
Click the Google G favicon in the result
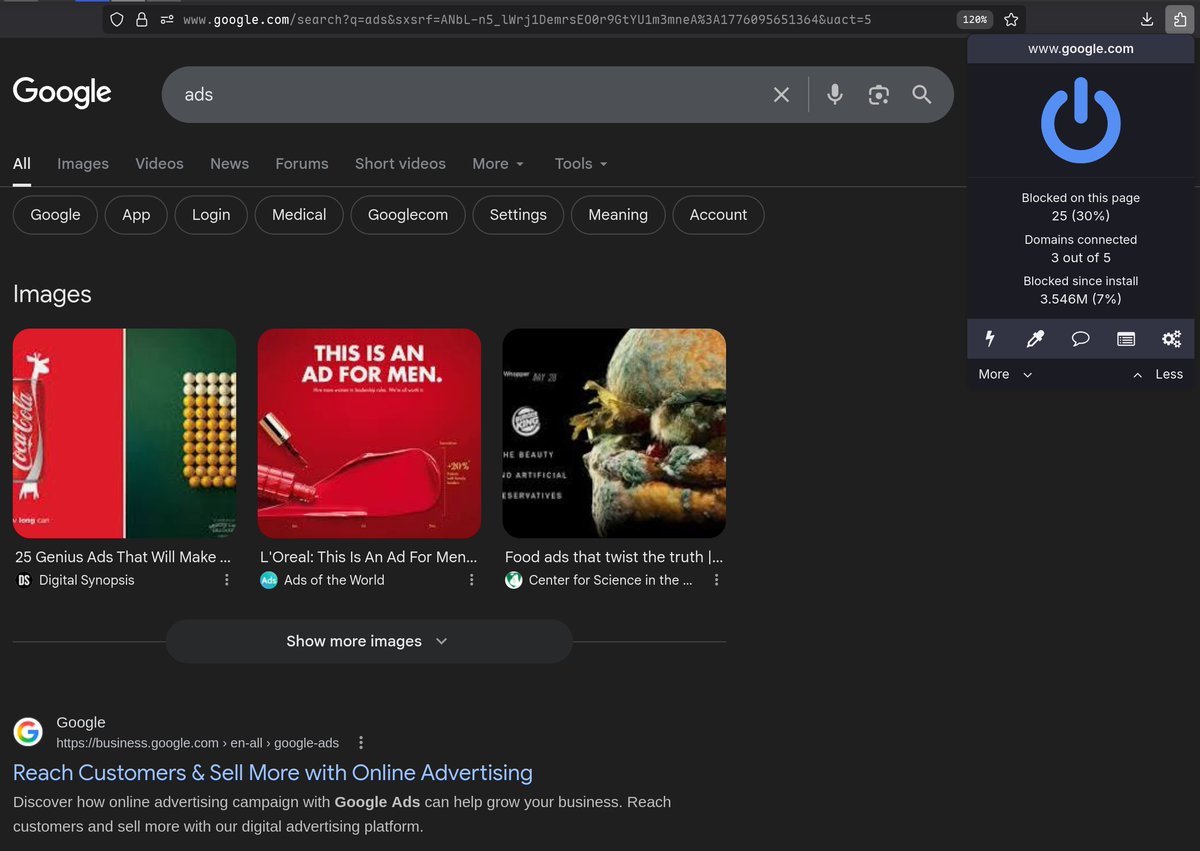(x=28, y=732)
